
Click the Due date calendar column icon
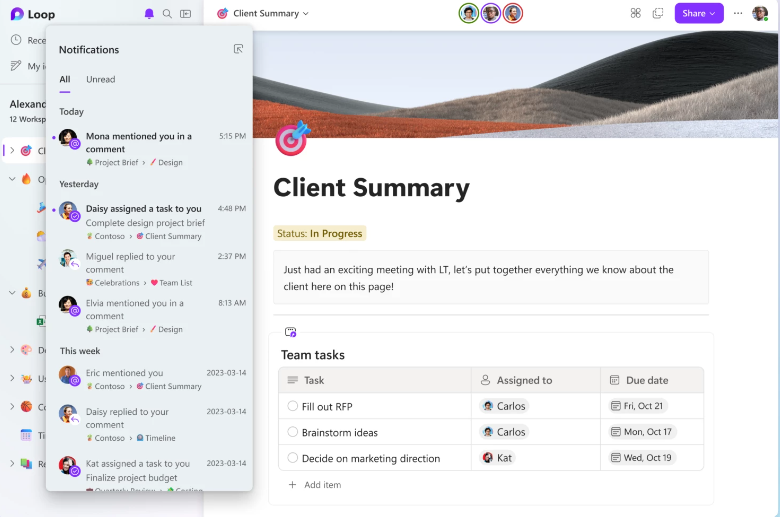614,380
